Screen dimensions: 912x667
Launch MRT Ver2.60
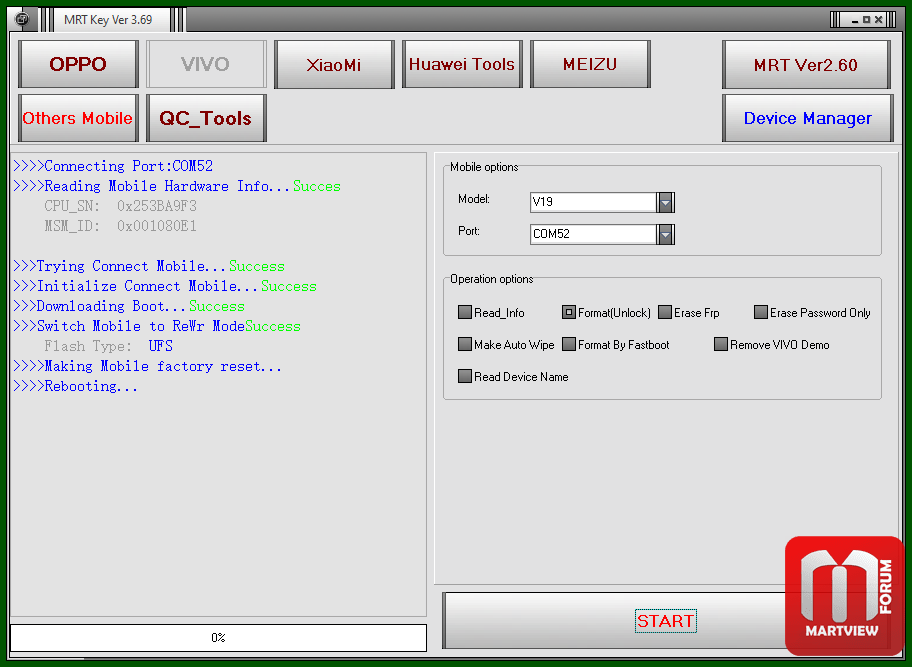click(806, 65)
